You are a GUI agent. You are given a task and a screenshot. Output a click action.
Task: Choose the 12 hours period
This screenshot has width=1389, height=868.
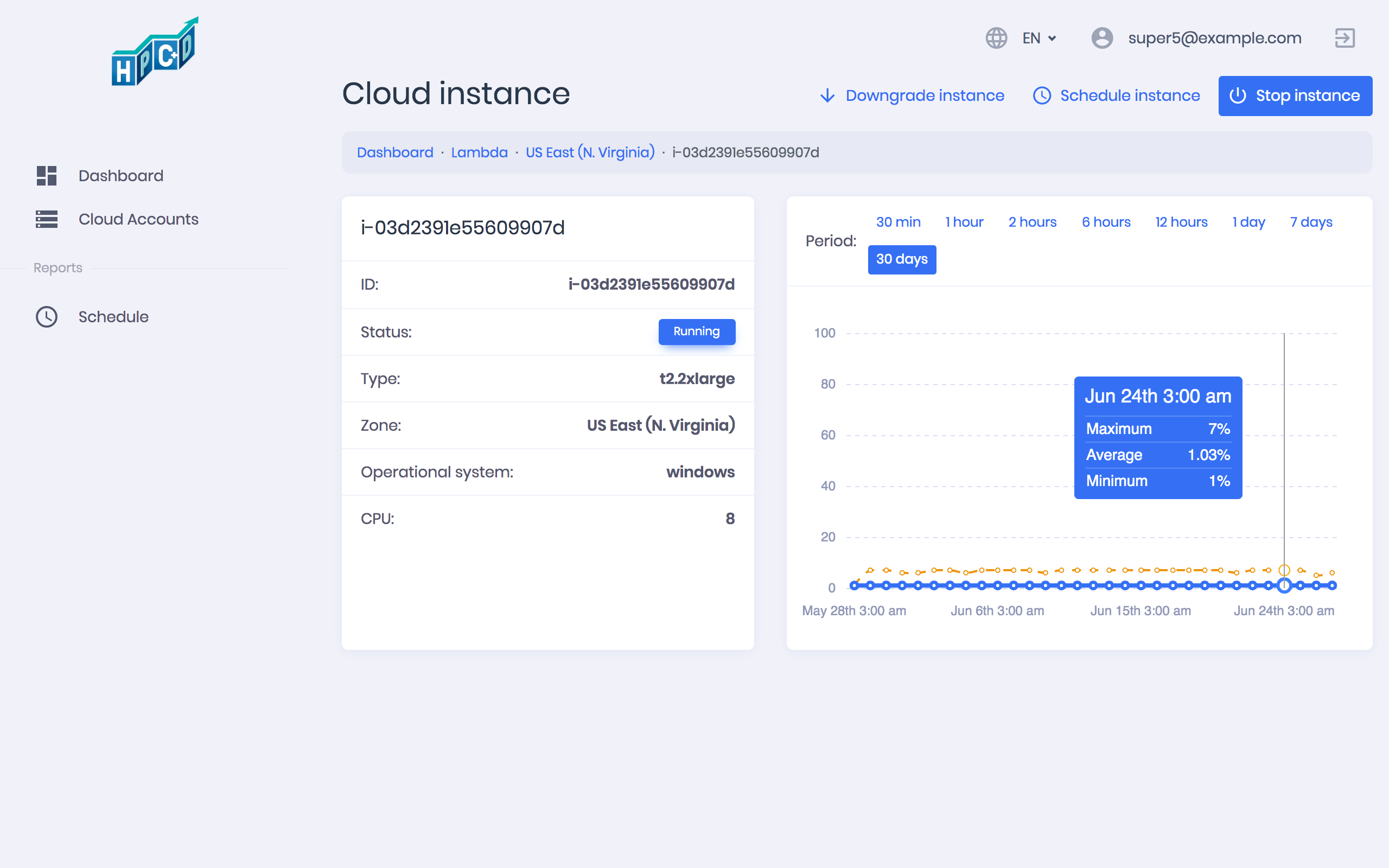(1181, 222)
